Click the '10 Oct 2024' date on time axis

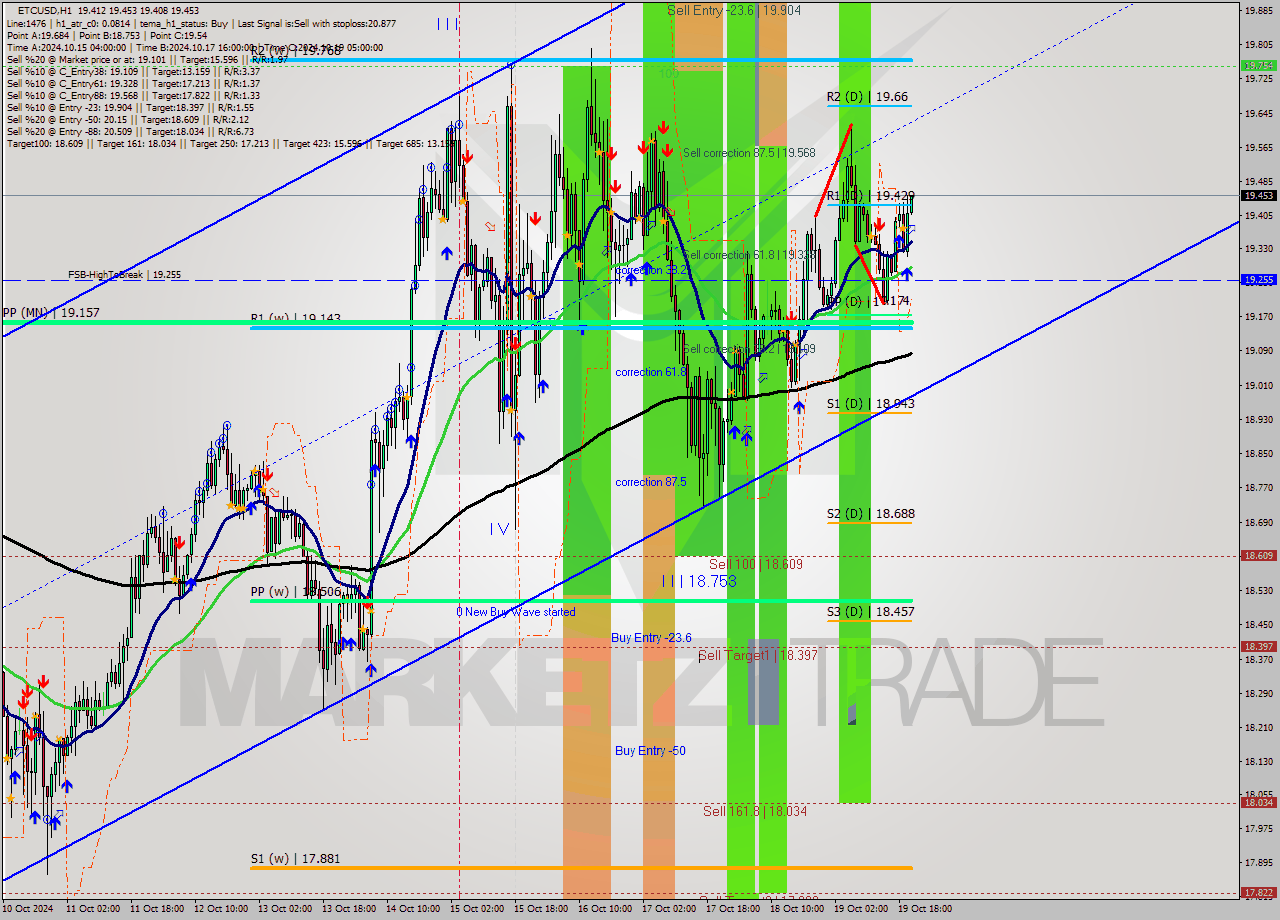[x=28, y=909]
